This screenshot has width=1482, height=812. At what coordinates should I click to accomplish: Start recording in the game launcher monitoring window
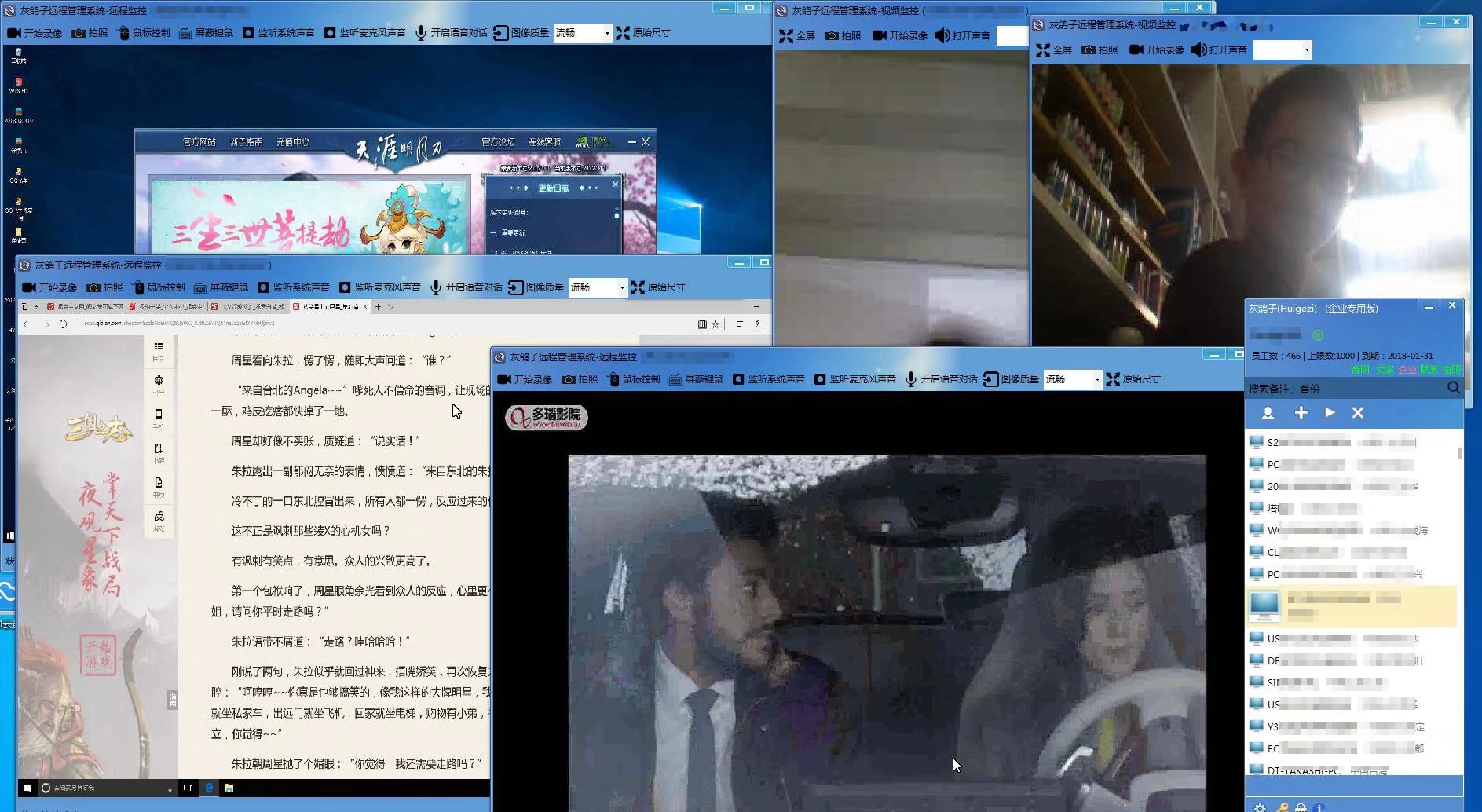(35, 33)
